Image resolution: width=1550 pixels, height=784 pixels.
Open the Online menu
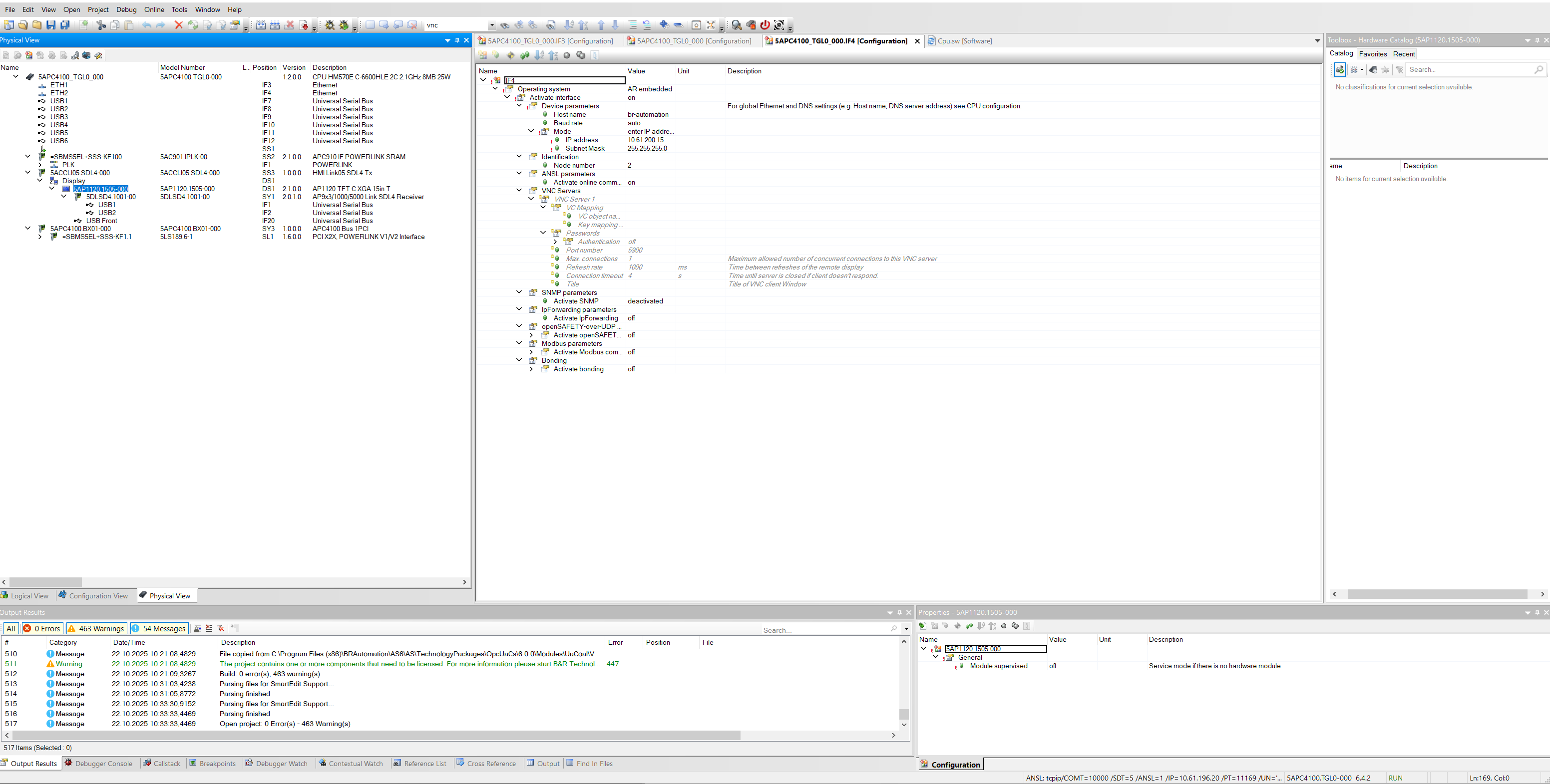[154, 9]
